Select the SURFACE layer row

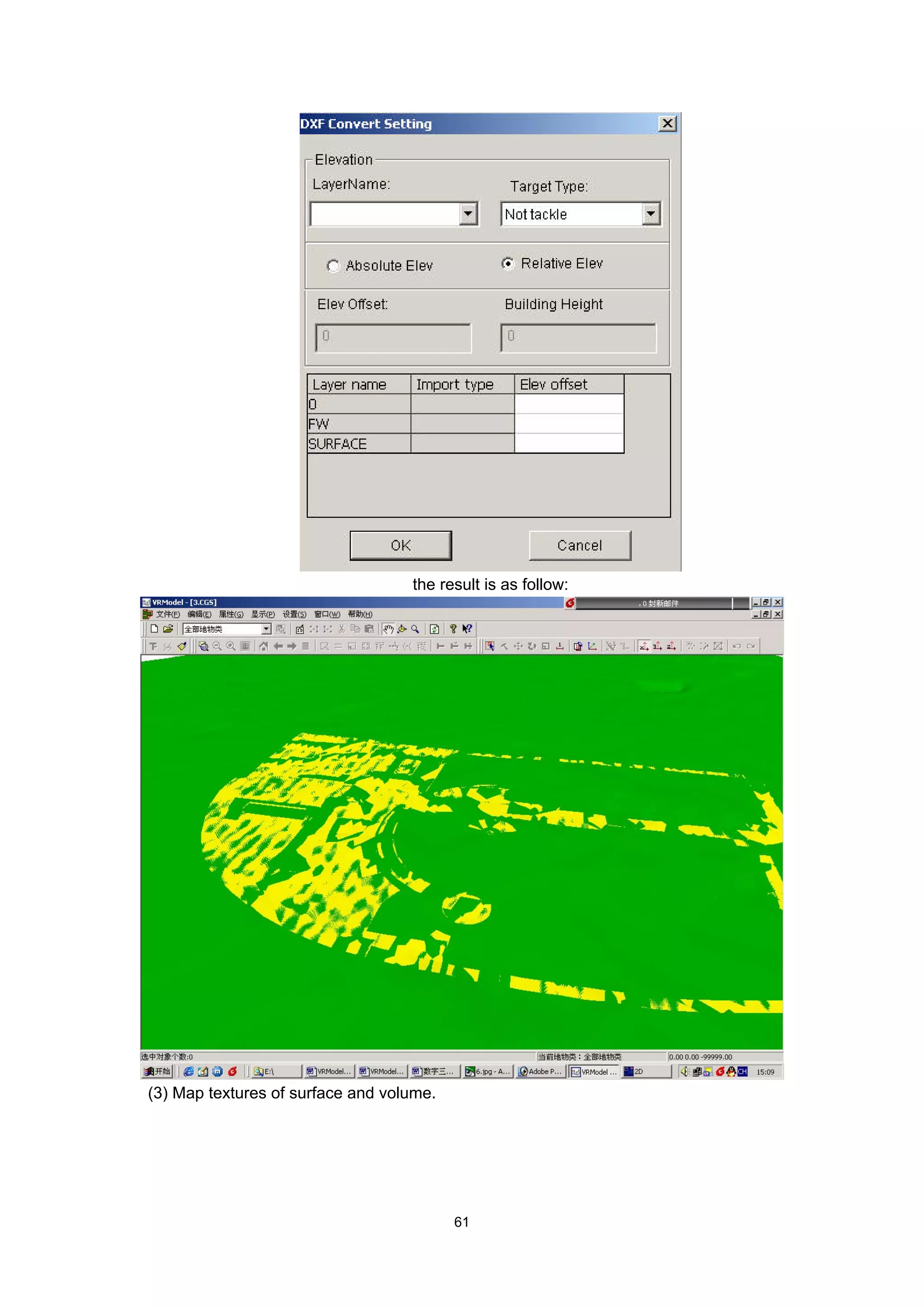click(465, 443)
